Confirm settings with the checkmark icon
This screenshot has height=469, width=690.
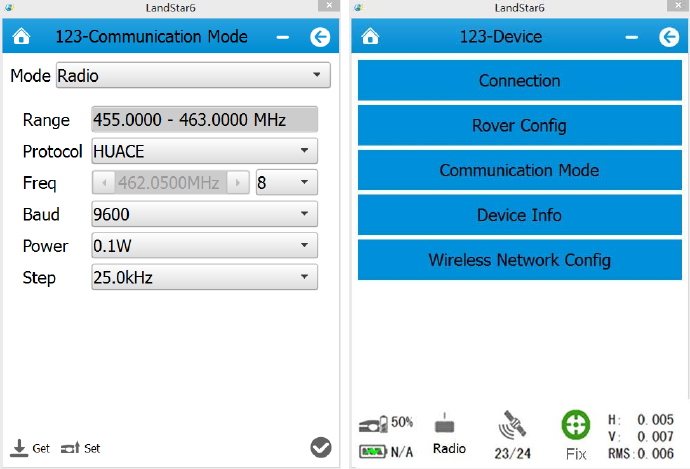pos(320,448)
